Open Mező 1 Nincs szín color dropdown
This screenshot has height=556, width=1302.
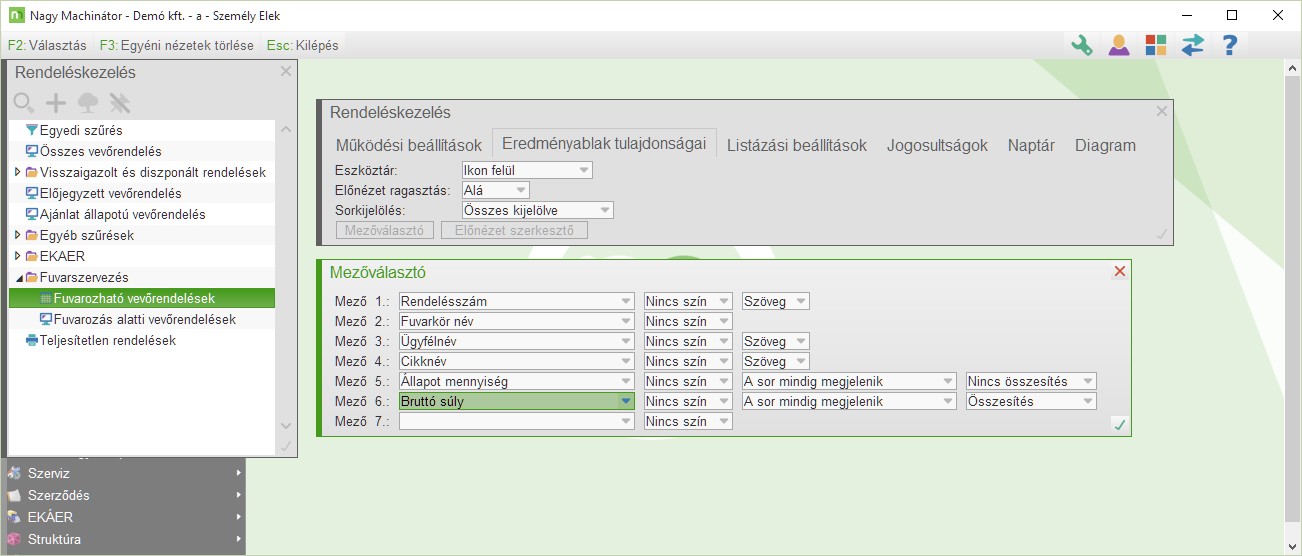pyautogui.click(x=688, y=301)
